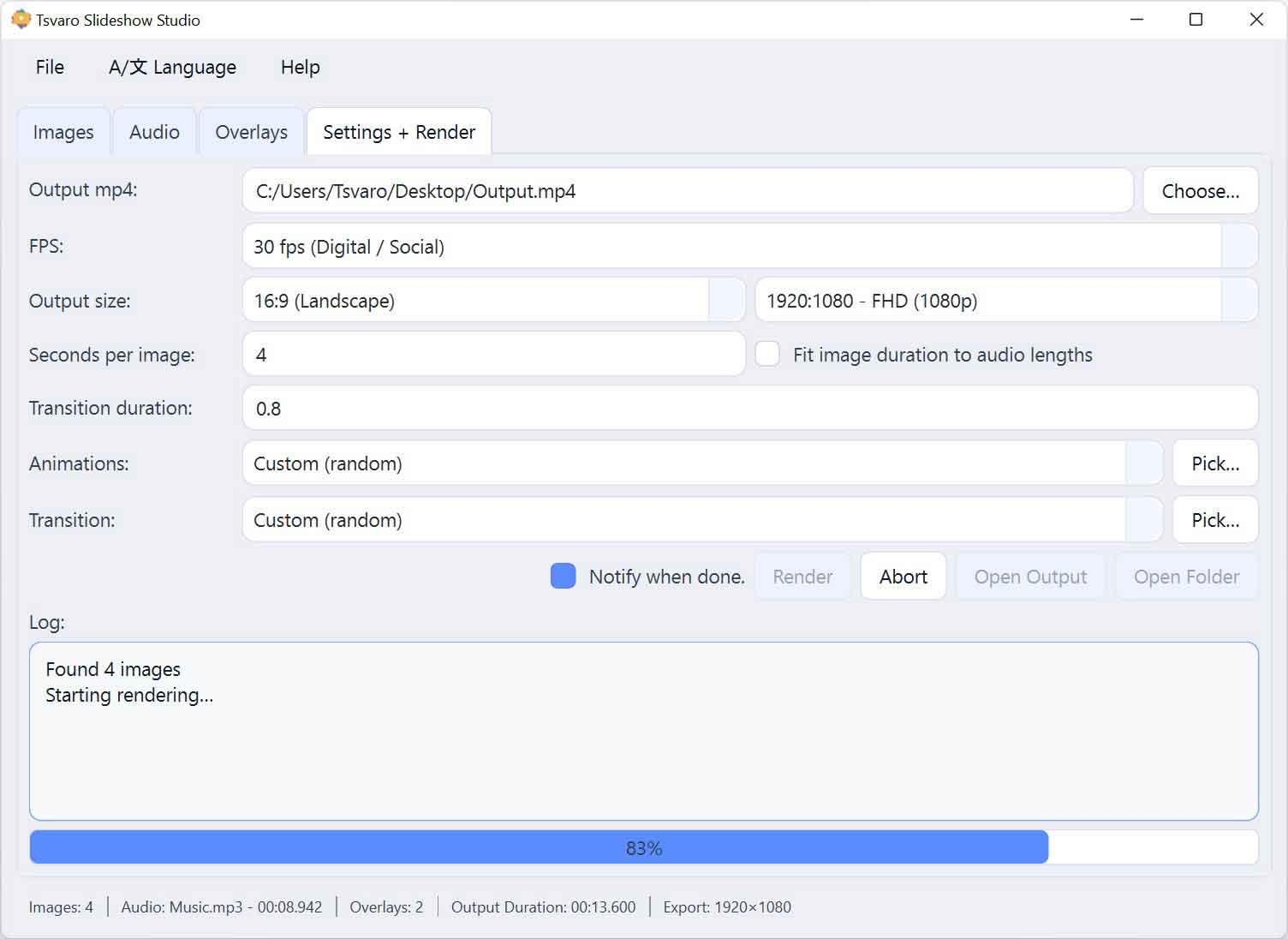Expand the Animations dropdown list
1288x939 pixels.
coord(1143,464)
